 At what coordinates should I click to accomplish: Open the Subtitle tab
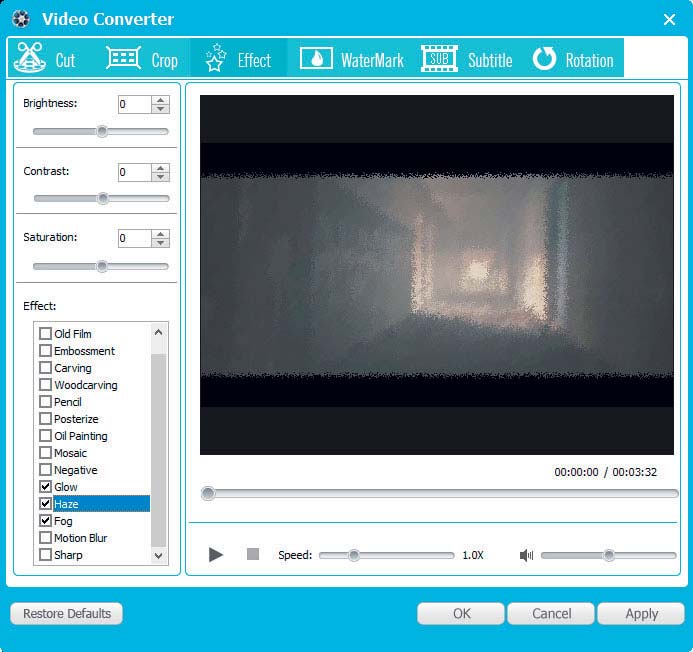click(x=467, y=58)
